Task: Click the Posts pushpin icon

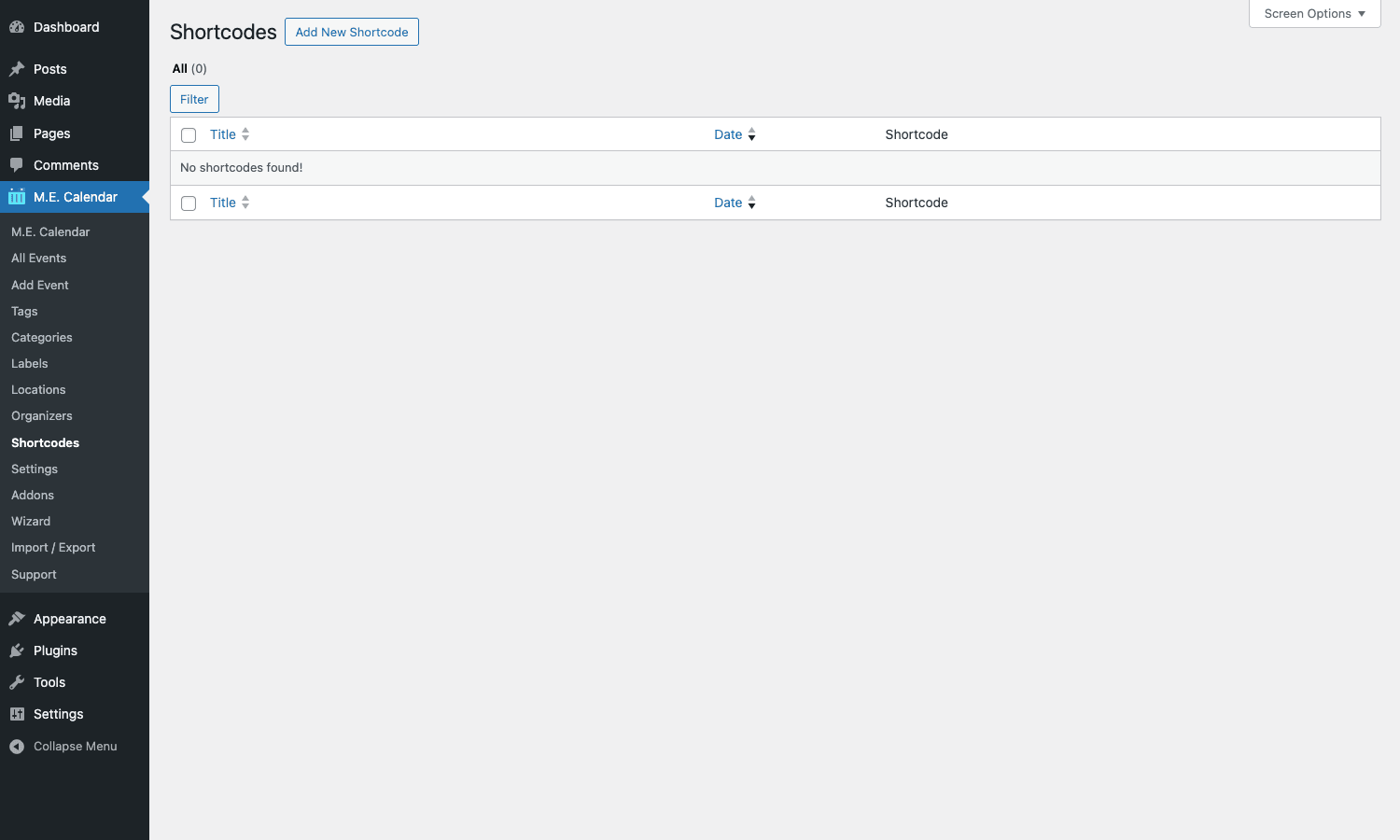Action: click(17, 69)
